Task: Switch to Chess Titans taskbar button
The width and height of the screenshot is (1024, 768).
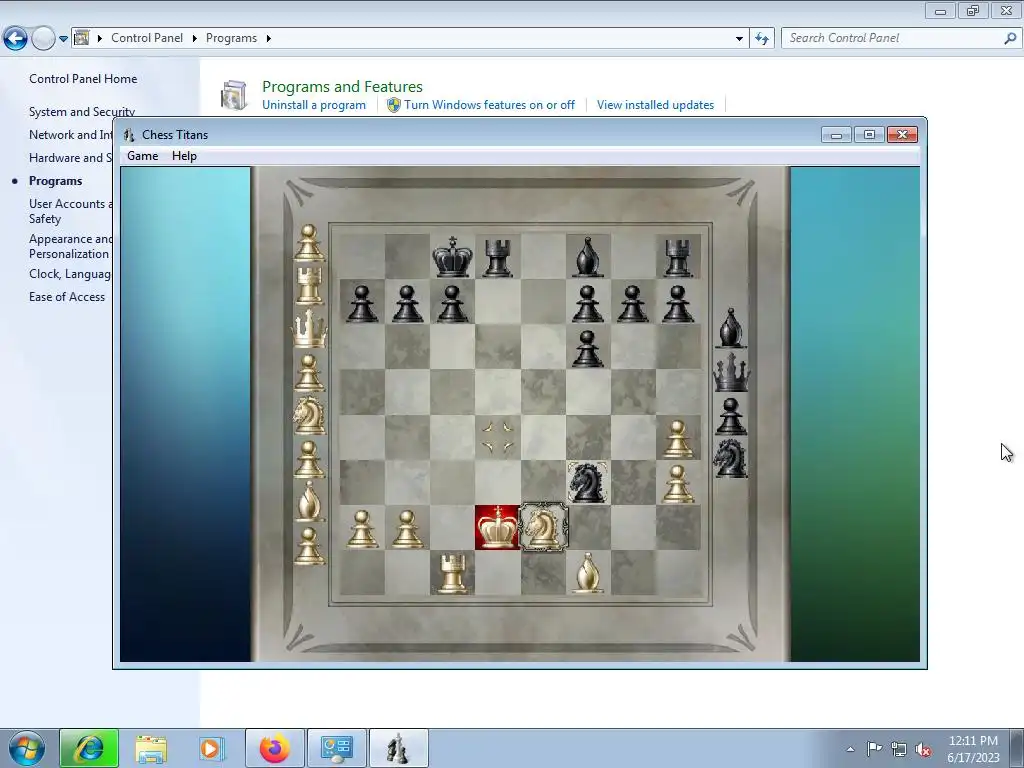Action: coord(399,748)
